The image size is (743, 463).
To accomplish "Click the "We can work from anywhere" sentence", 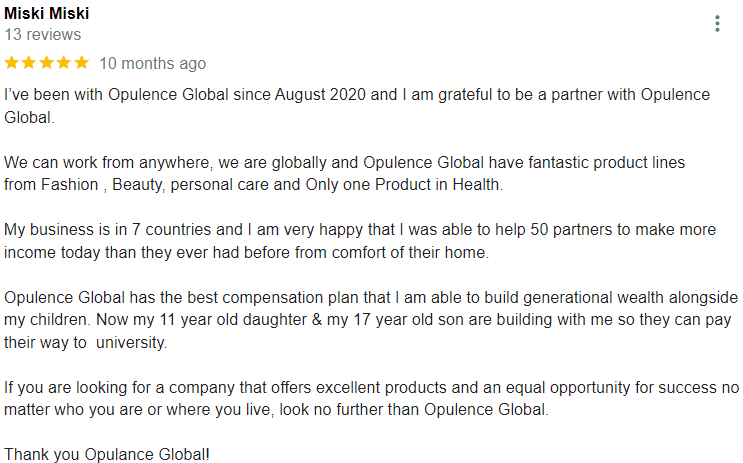I will click(344, 173).
